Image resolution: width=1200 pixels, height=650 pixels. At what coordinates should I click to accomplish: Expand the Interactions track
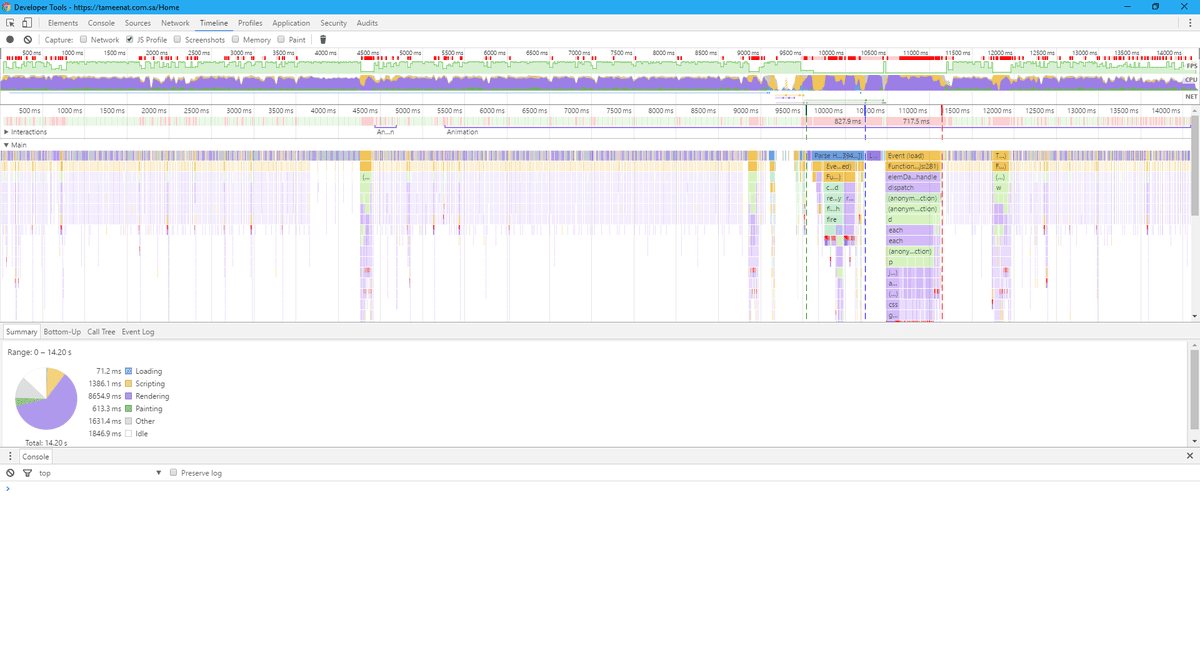point(7,132)
